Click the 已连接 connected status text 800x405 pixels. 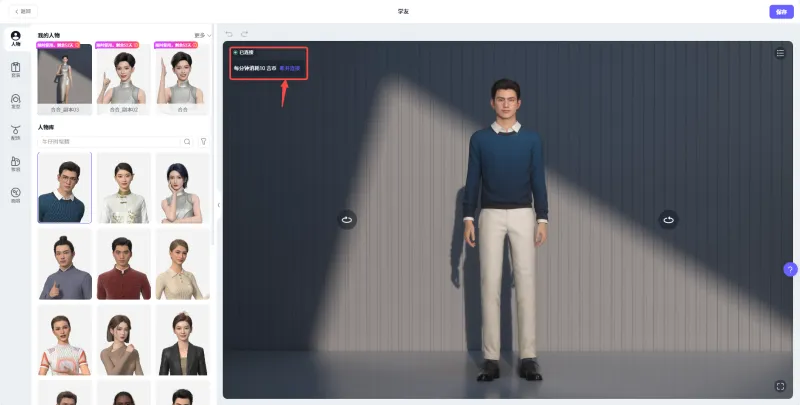pos(246,53)
